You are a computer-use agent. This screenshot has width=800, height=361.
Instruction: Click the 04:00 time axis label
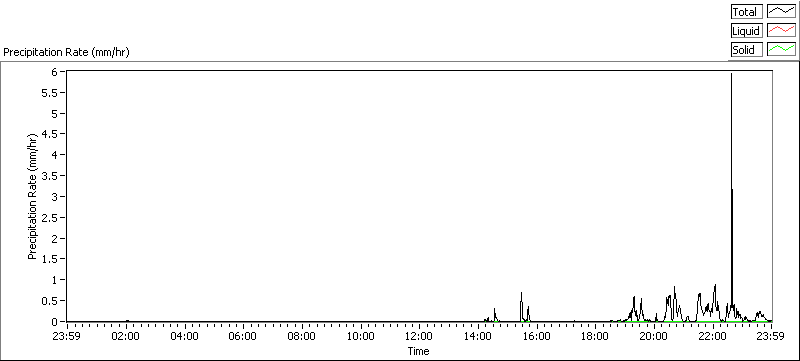point(185,336)
